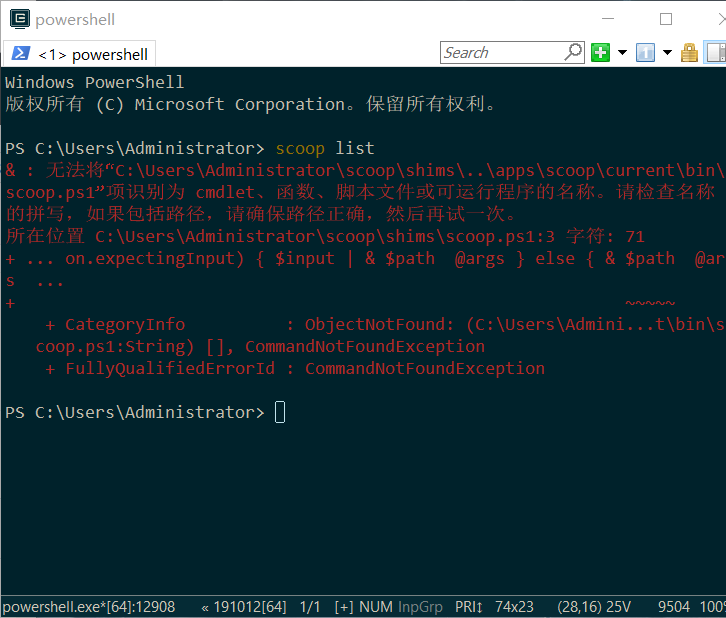The width and height of the screenshot is (726, 618).
Task: Click the 1/1 console count in status bar
Action: (x=310, y=606)
